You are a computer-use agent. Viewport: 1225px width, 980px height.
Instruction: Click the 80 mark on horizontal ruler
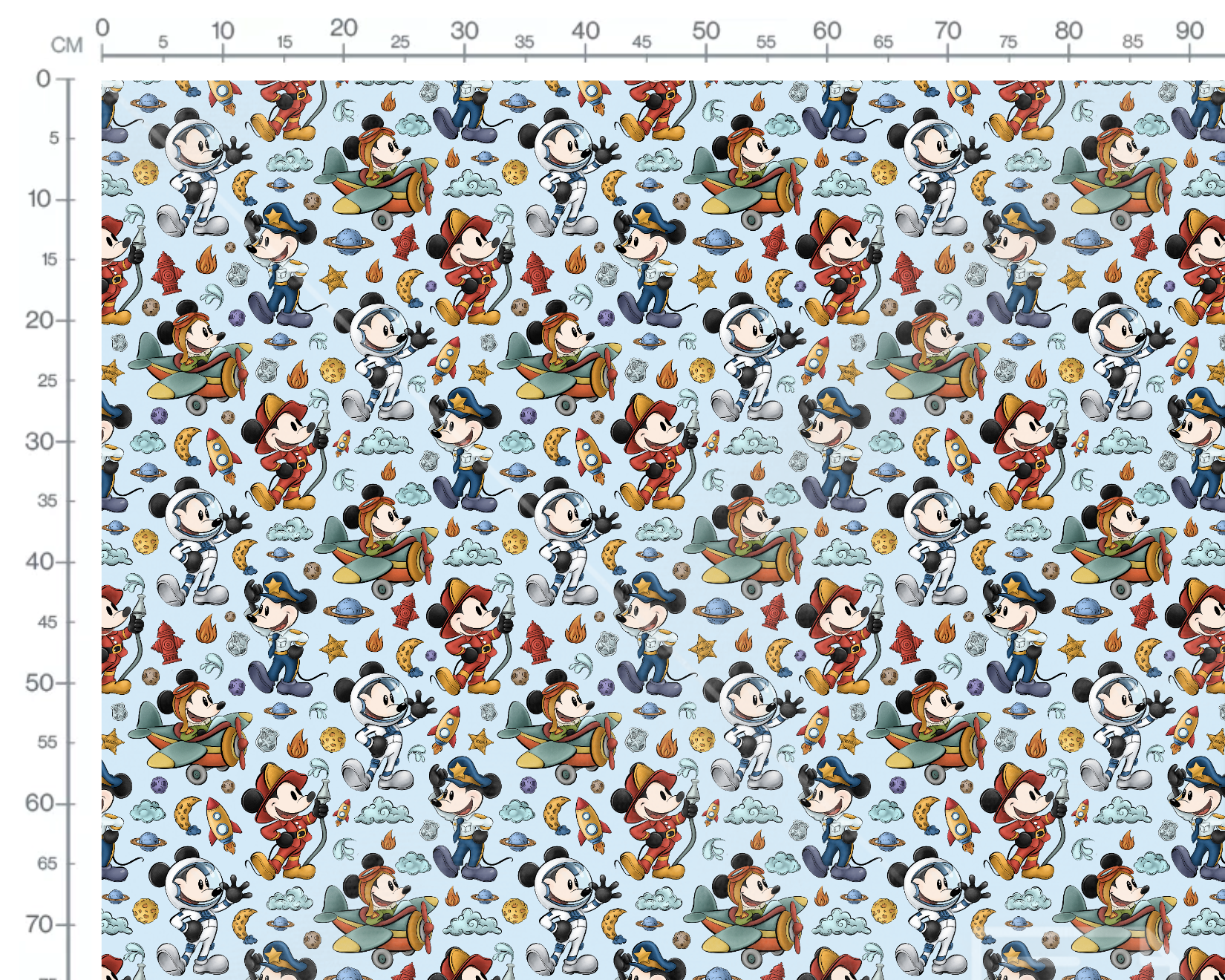click(x=1068, y=30)
